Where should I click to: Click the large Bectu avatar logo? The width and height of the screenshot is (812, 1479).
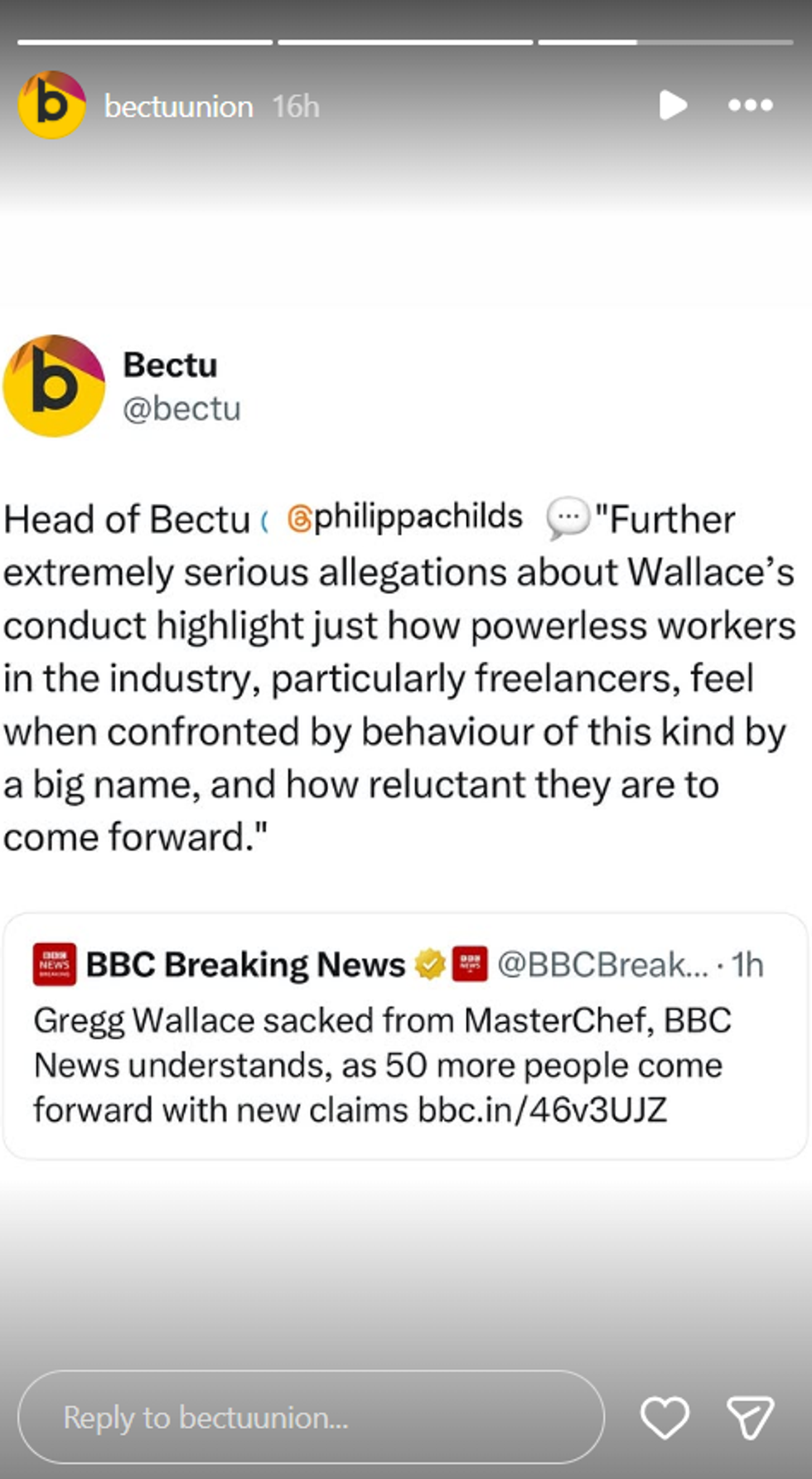click(54, 386)
